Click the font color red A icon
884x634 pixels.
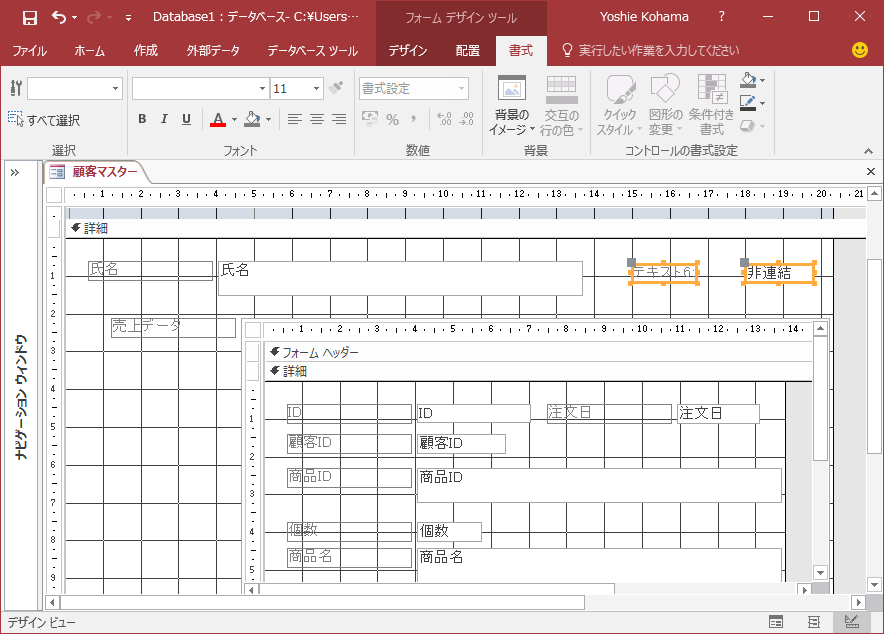click(218, 119)
